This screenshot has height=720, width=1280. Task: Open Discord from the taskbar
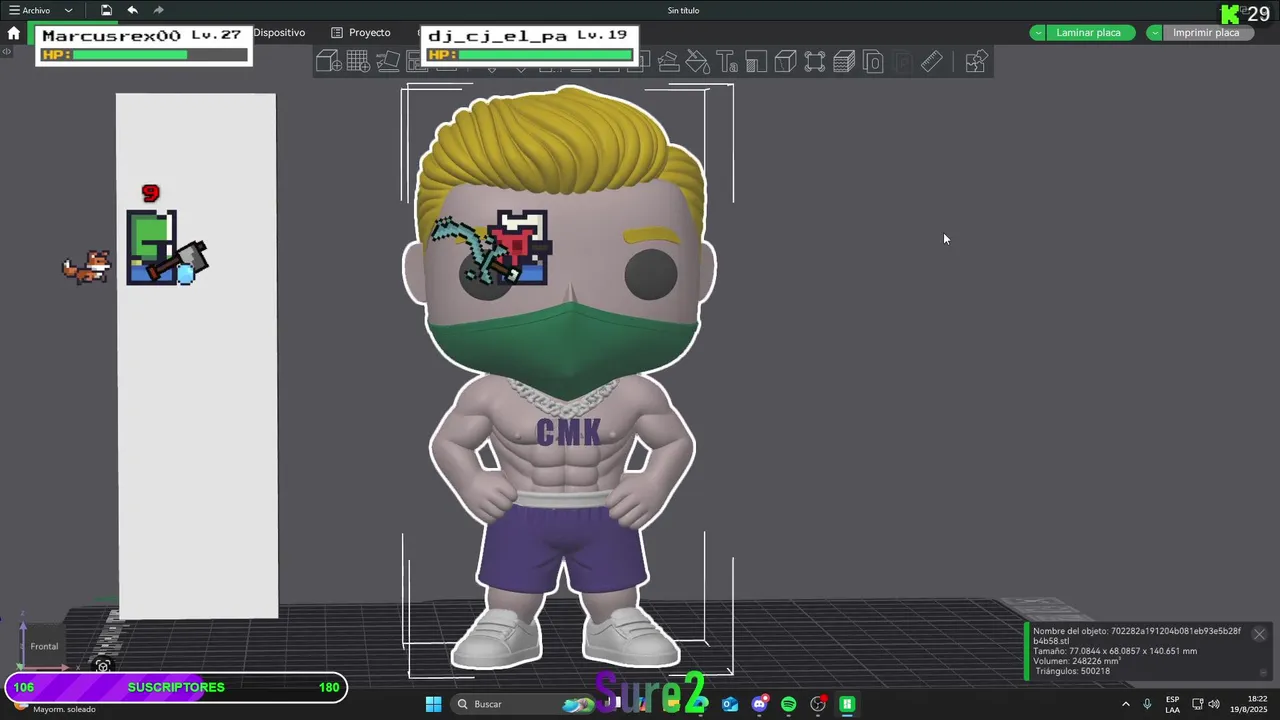[760, 704]
